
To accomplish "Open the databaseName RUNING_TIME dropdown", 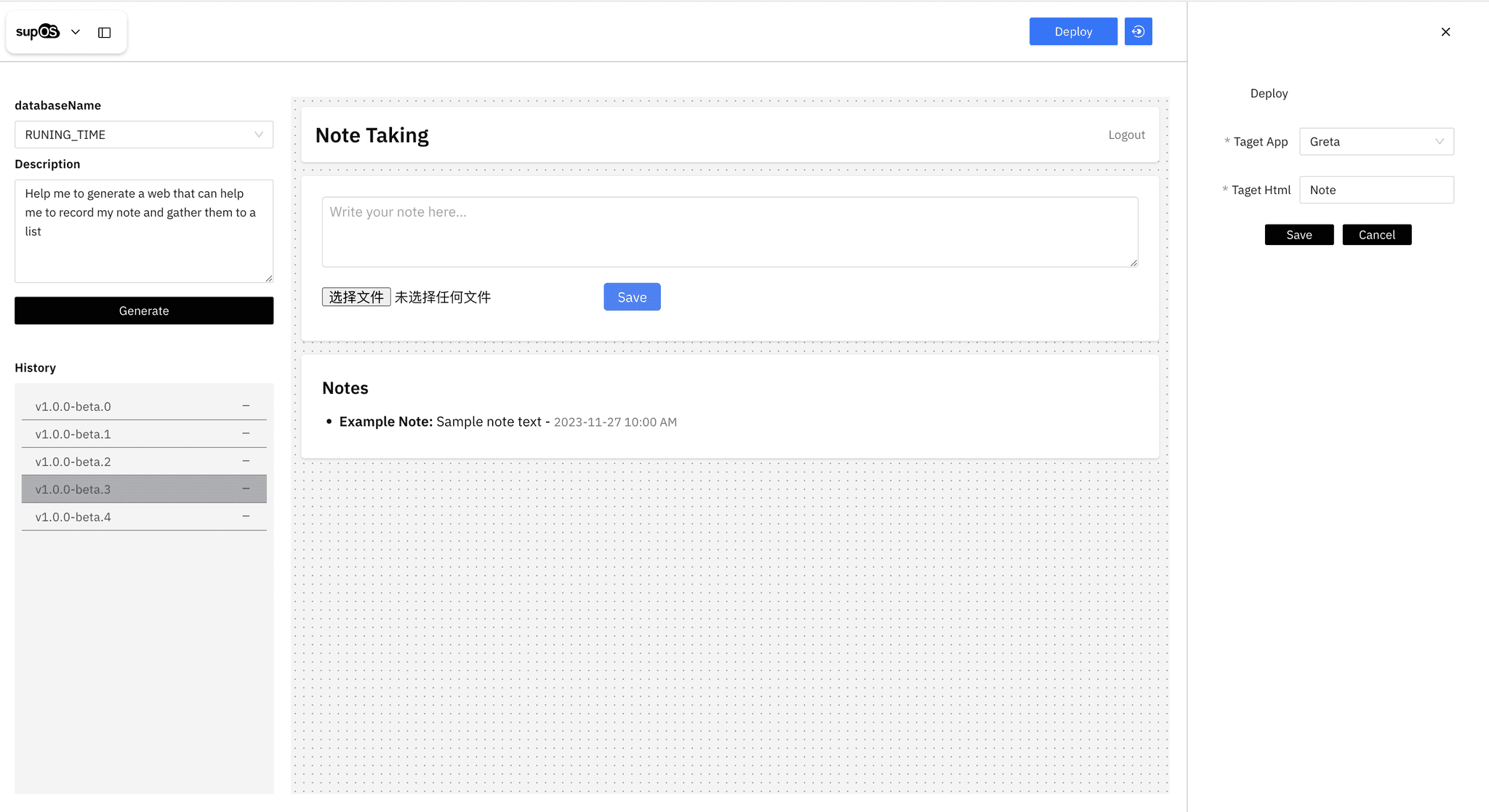I will click(x=144, y=134).
